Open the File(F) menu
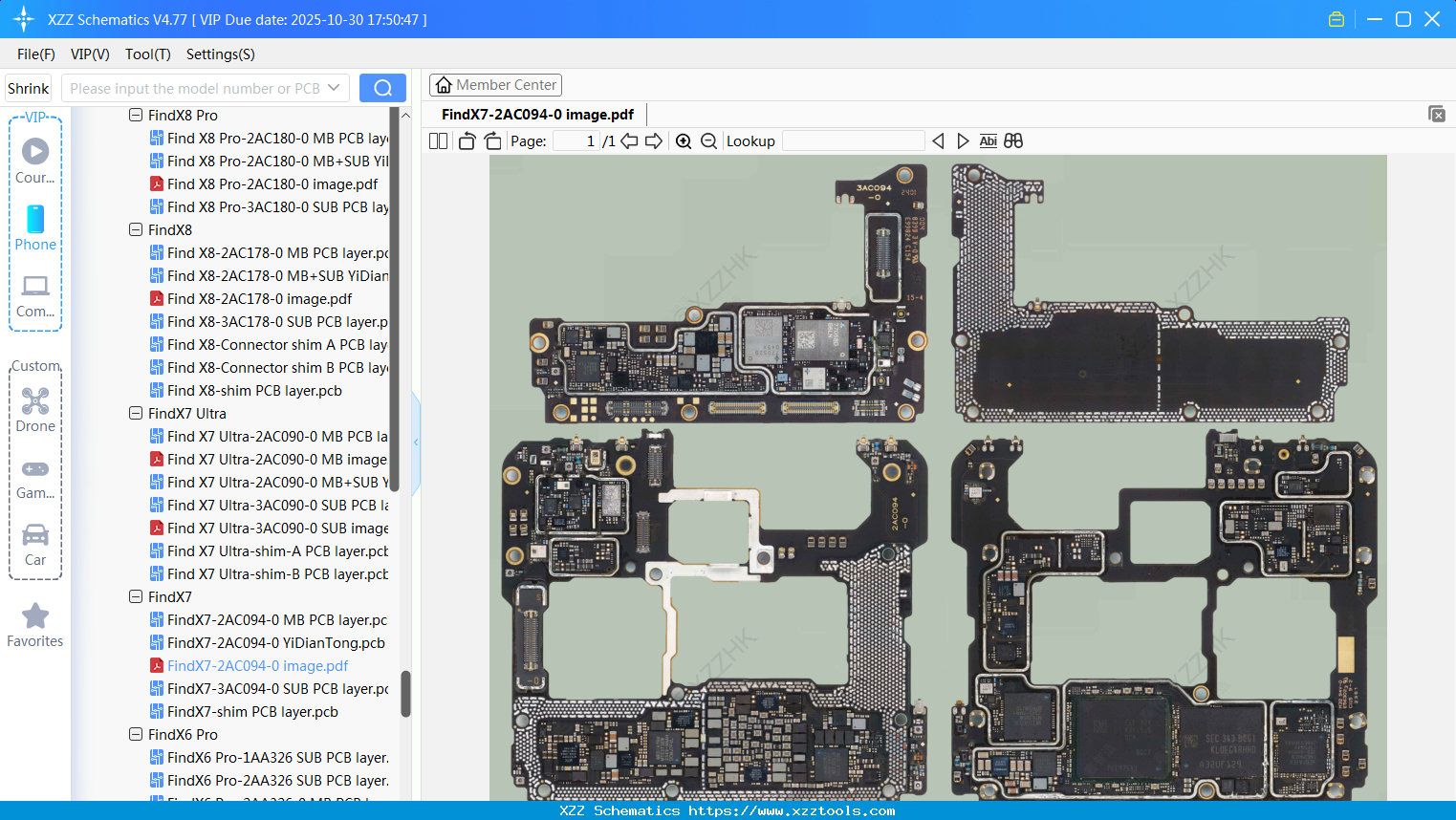 pos(36,54)
